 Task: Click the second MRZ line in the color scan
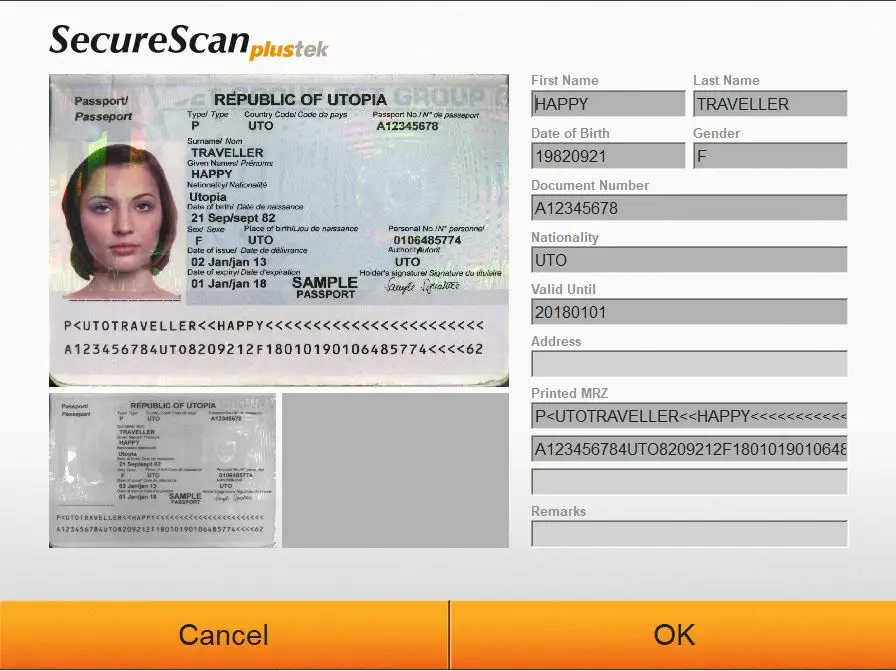tap(274, 349)
